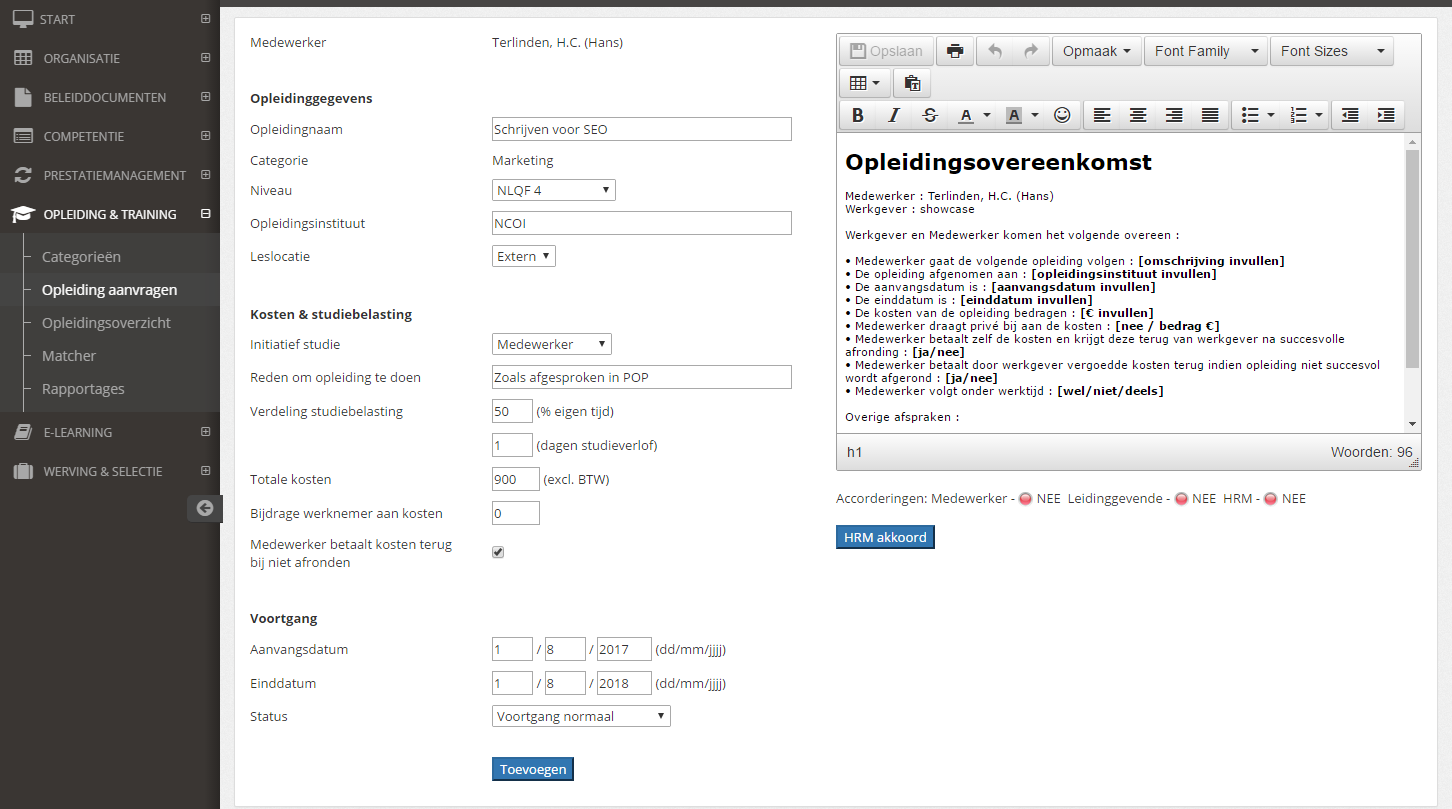The width and height of the screenshot is (1452, 809).
Task: Go to Opleidingsoverzicht
Action: [106, 323]
